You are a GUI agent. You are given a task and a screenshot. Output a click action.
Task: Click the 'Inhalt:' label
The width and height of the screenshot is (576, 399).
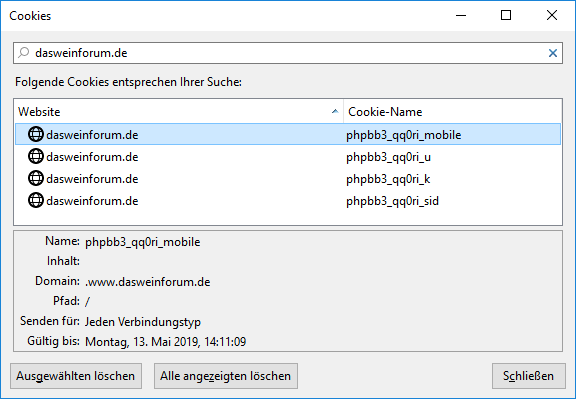63,261
